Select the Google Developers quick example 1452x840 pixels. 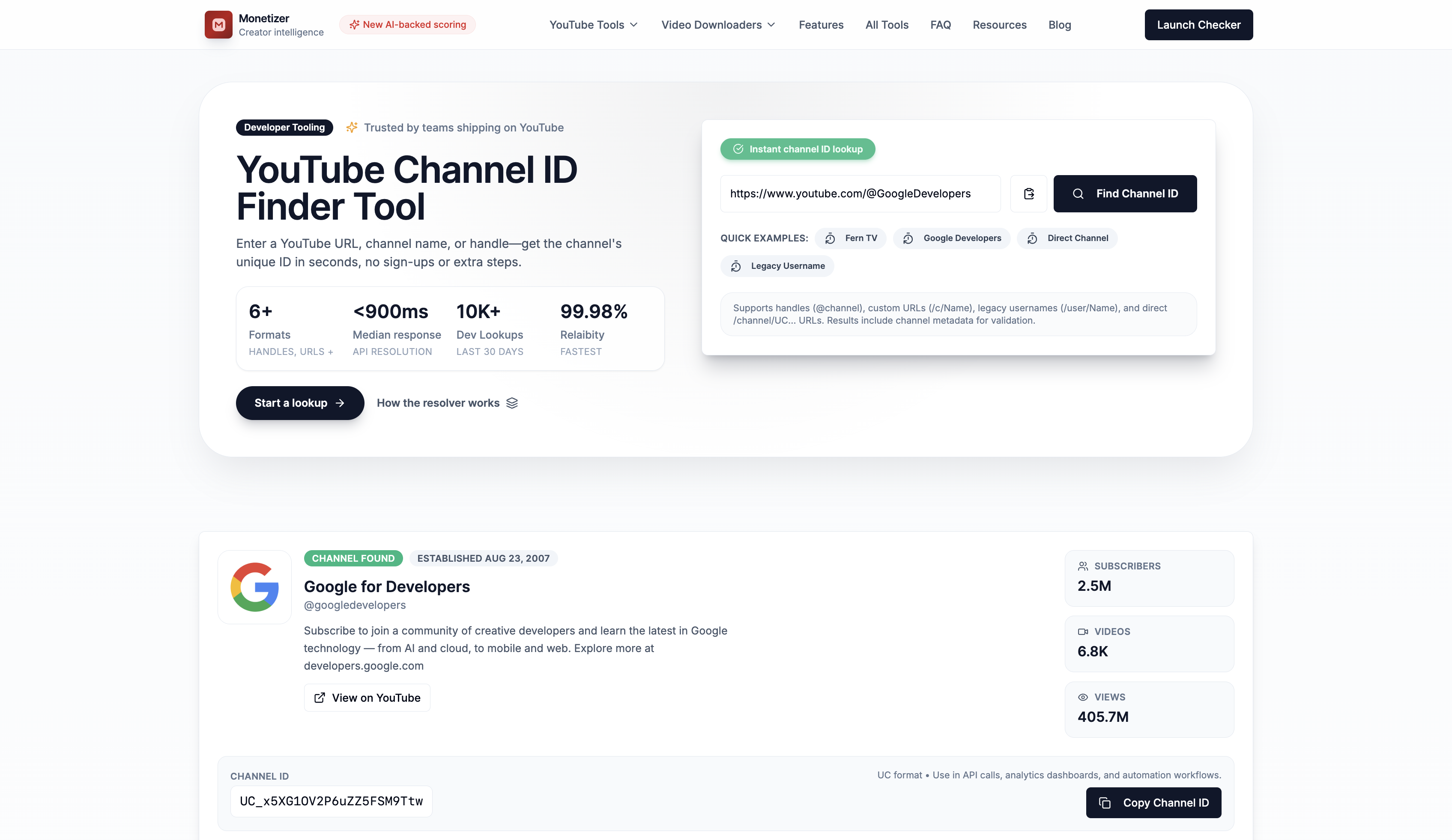951,238
